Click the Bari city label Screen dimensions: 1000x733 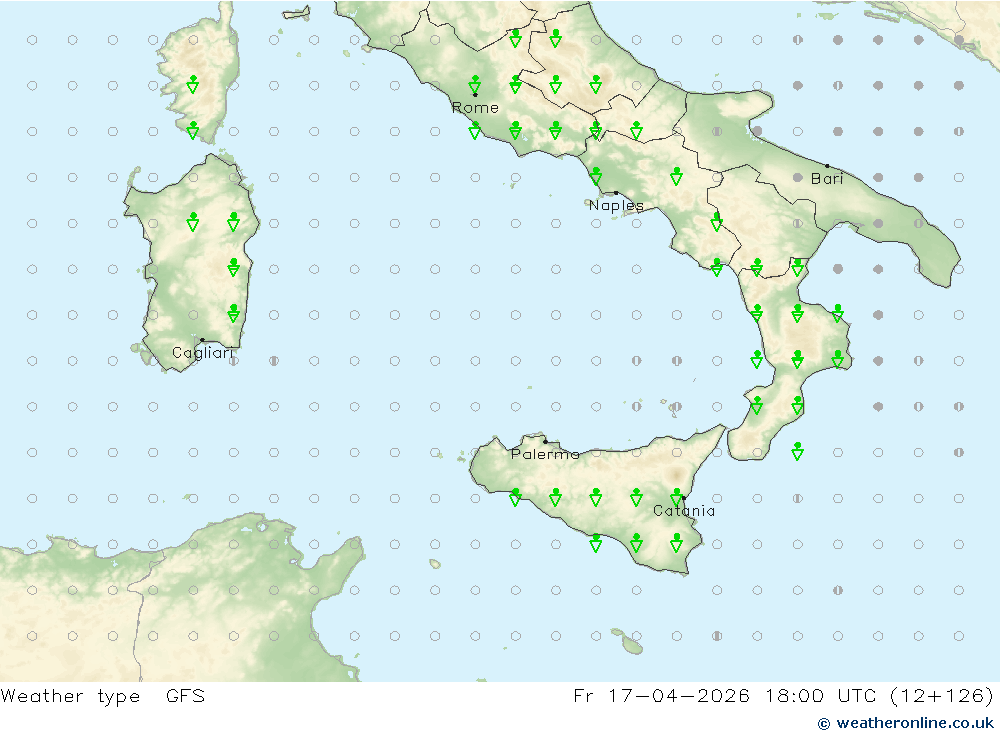[826, 179]
